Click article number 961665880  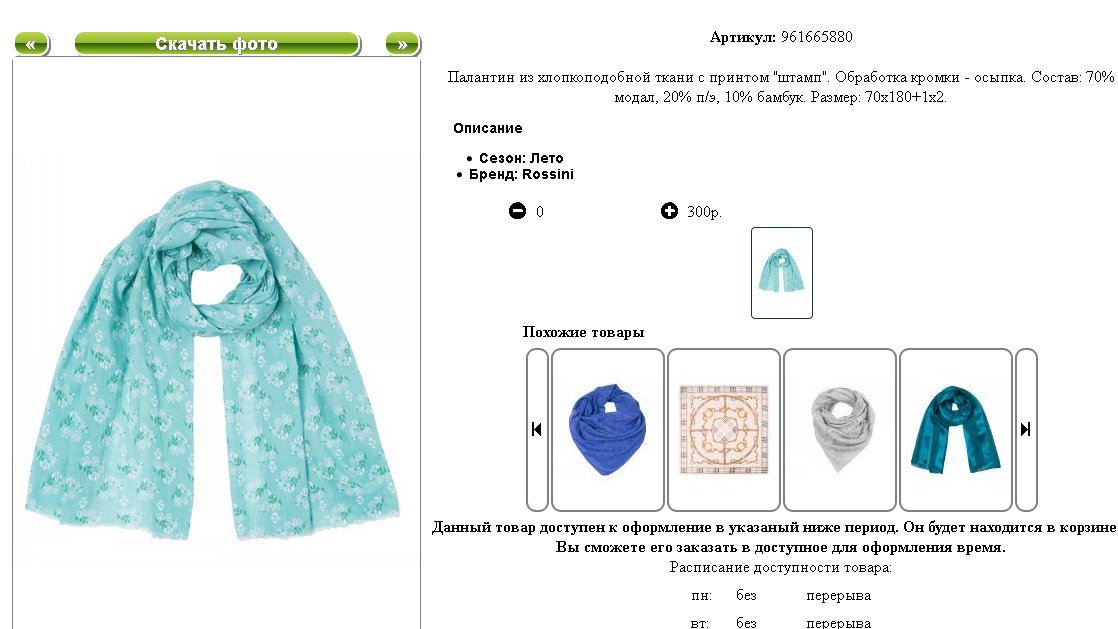pos(816,37)
